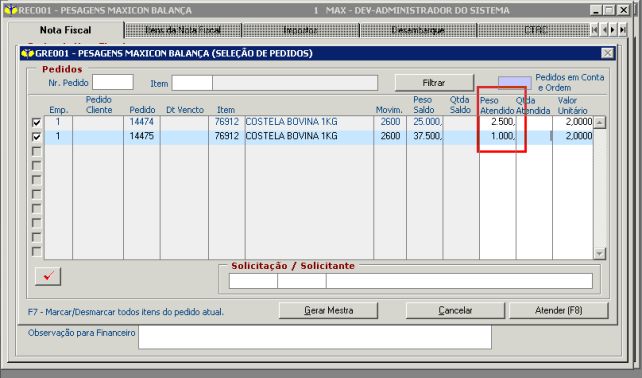Focus the Nr. Pedido input field
This screenshot has height=378, width=642.
[113, 82]
